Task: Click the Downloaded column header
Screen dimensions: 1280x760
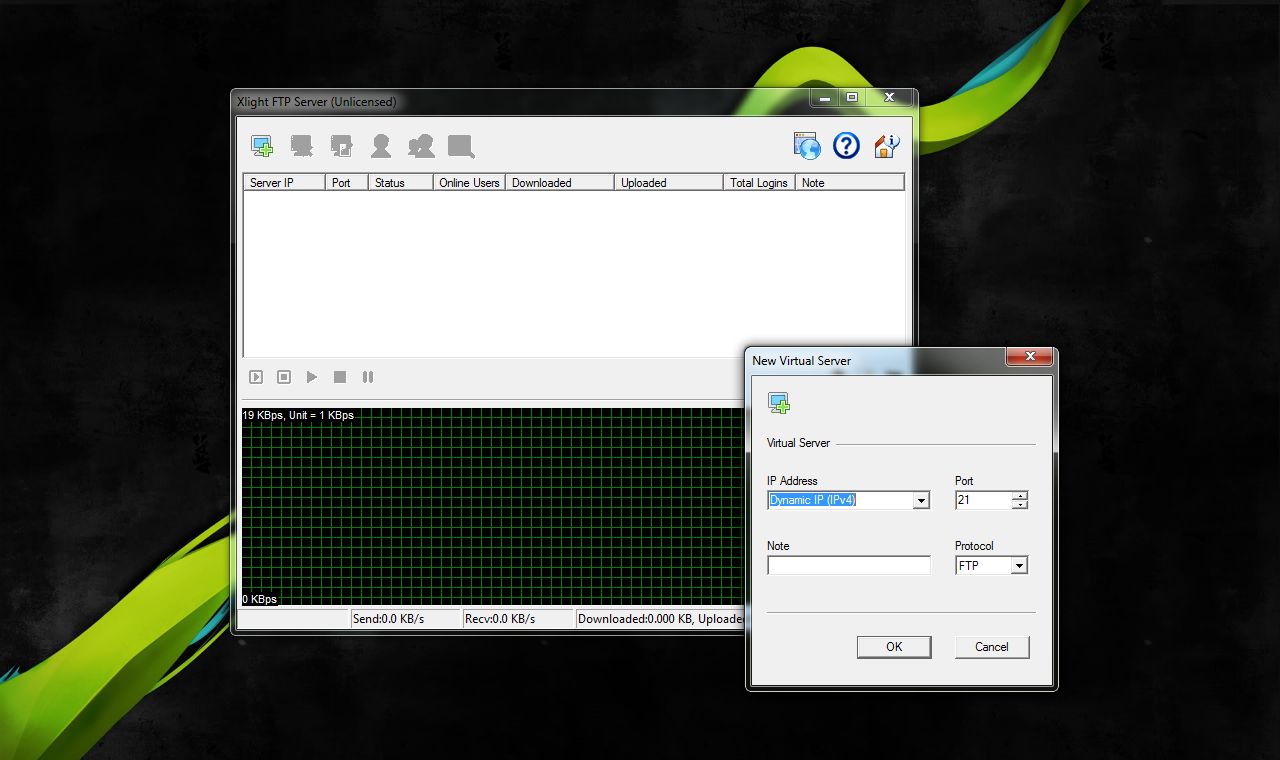Action: [560, 183]
